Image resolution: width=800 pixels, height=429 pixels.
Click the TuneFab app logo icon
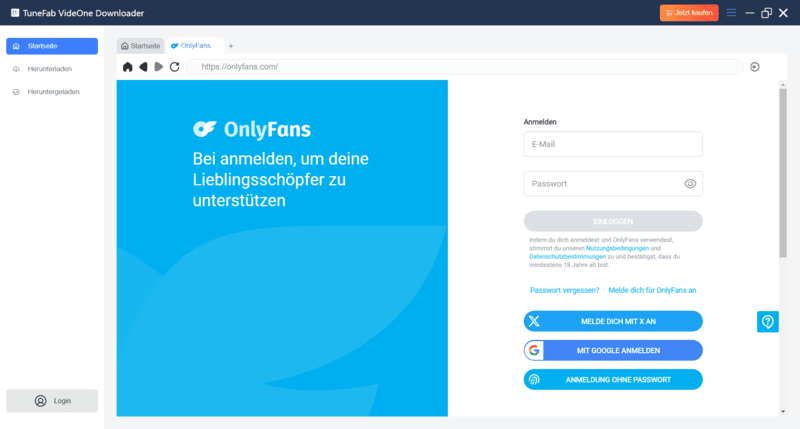(15, 13)
